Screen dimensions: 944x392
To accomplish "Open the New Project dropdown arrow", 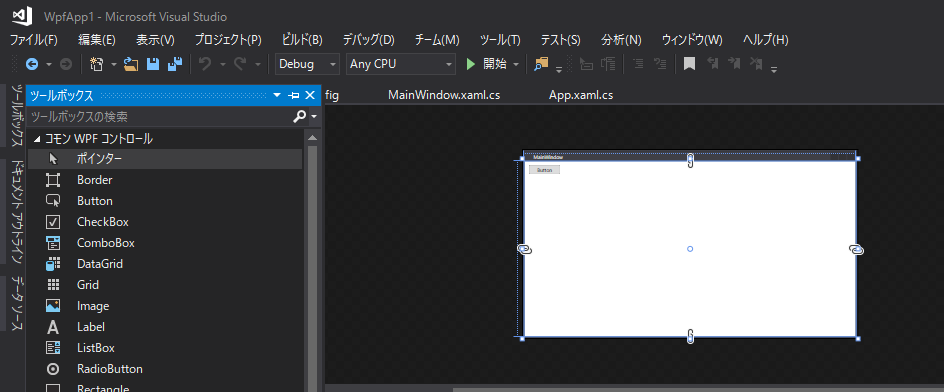I will point(113,64).
